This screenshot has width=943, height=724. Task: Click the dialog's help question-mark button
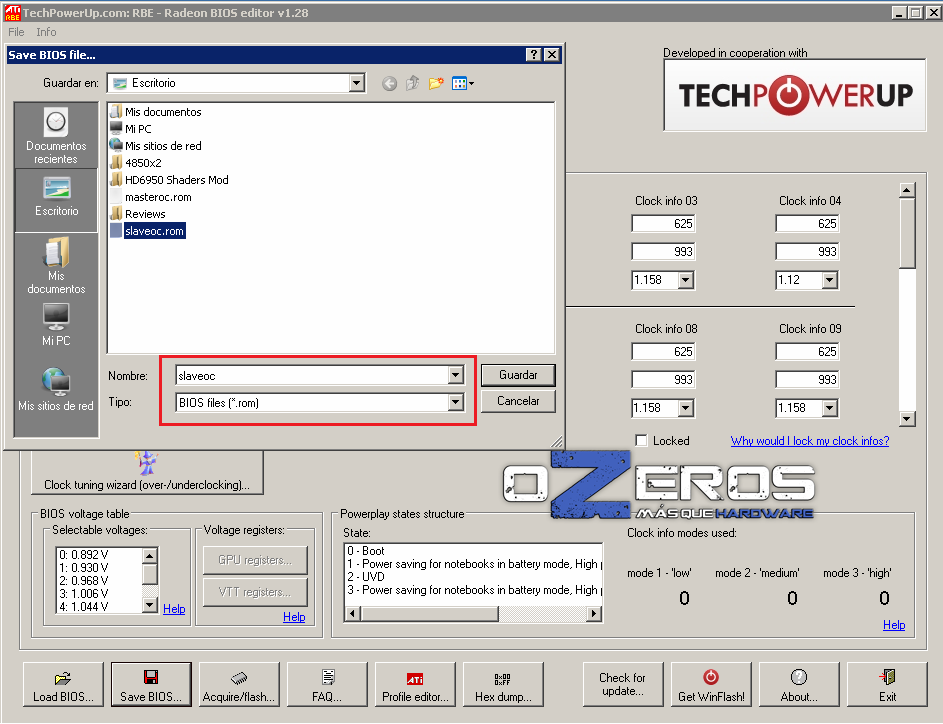[533, 55]
